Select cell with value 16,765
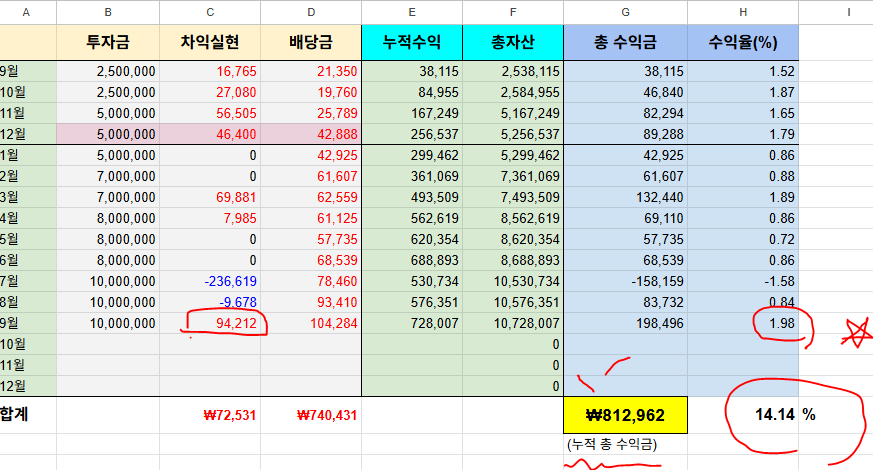873x470 pixels. 210,71
